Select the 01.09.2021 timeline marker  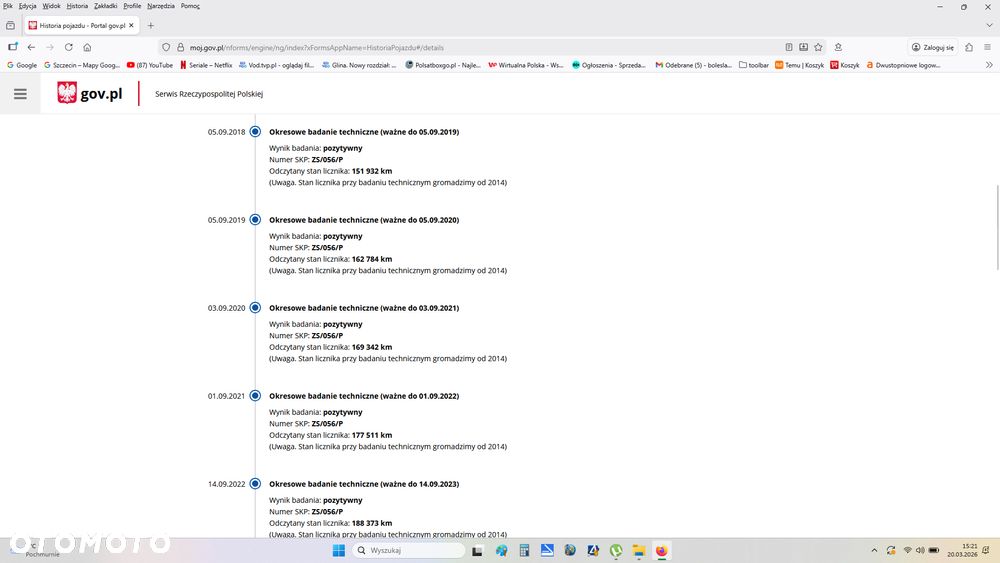[255, 395]
